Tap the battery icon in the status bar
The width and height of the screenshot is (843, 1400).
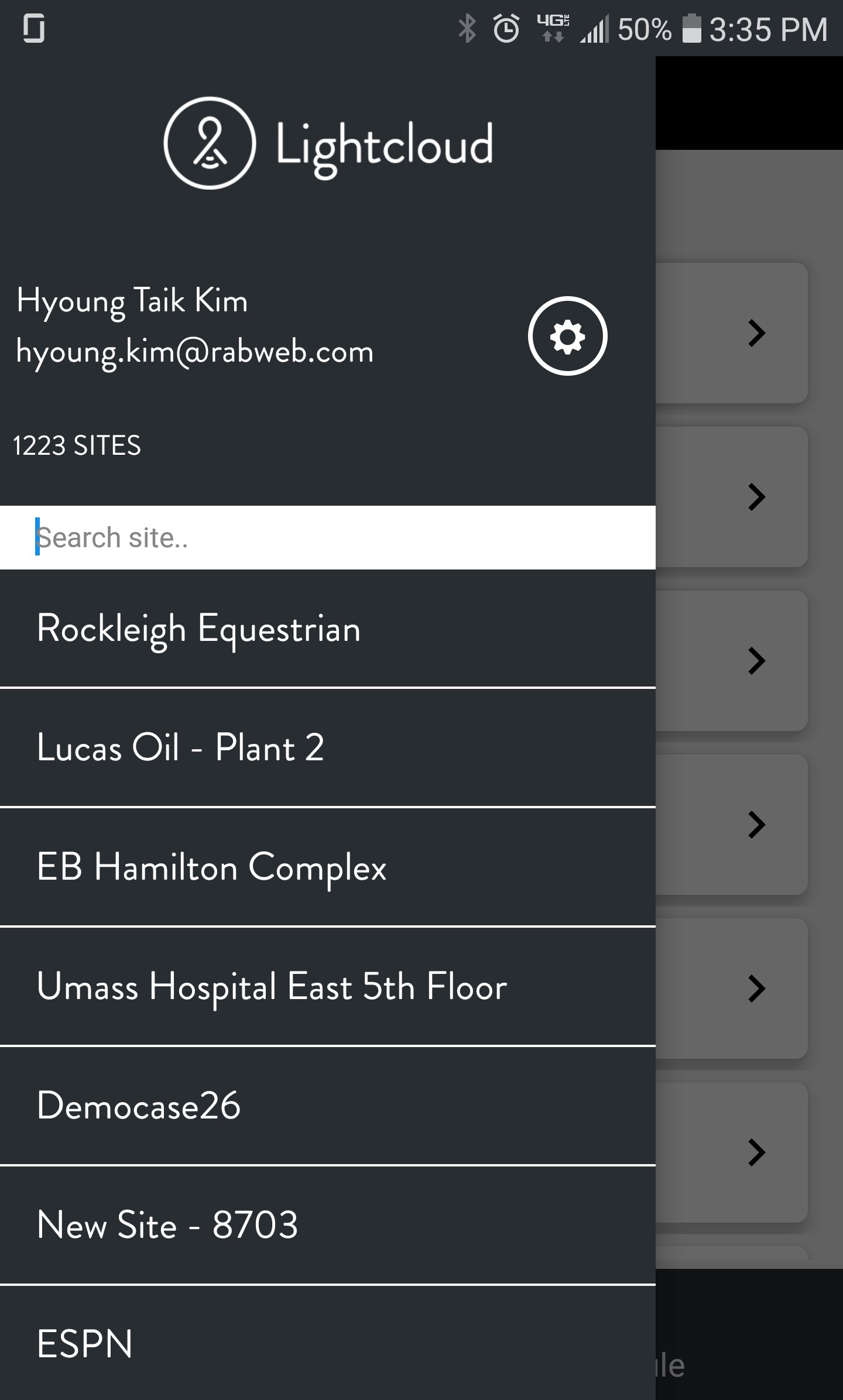coord(691,28)
